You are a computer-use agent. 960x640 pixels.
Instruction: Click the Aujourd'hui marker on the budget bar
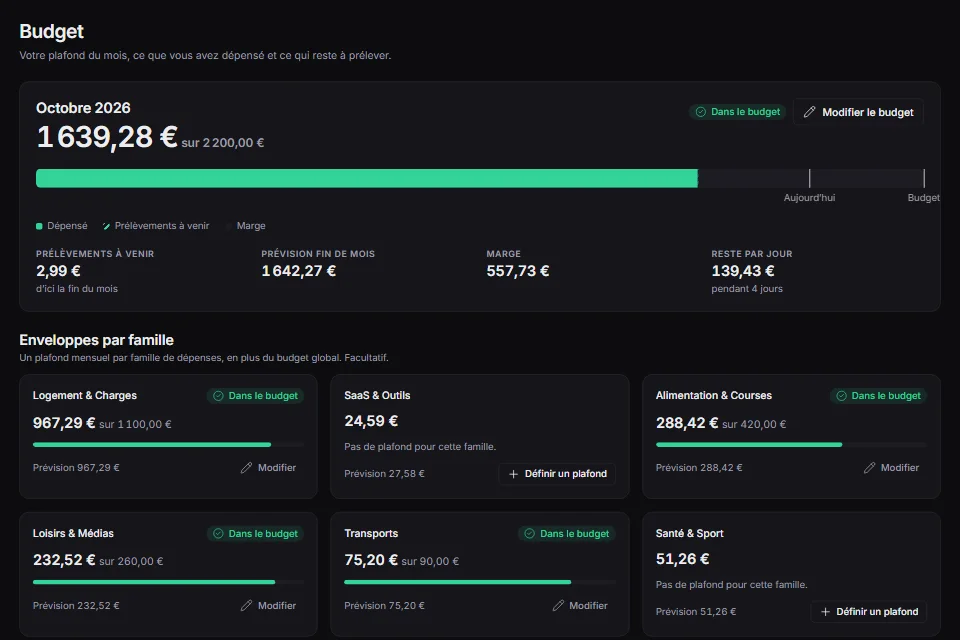809,178
